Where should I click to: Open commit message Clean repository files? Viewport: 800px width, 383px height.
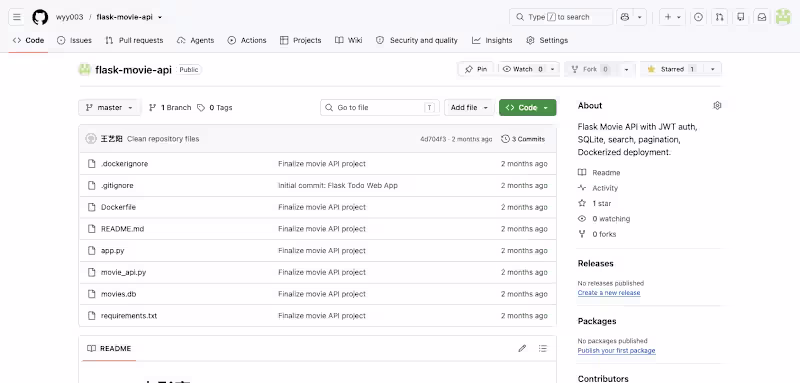click(163, 139)
